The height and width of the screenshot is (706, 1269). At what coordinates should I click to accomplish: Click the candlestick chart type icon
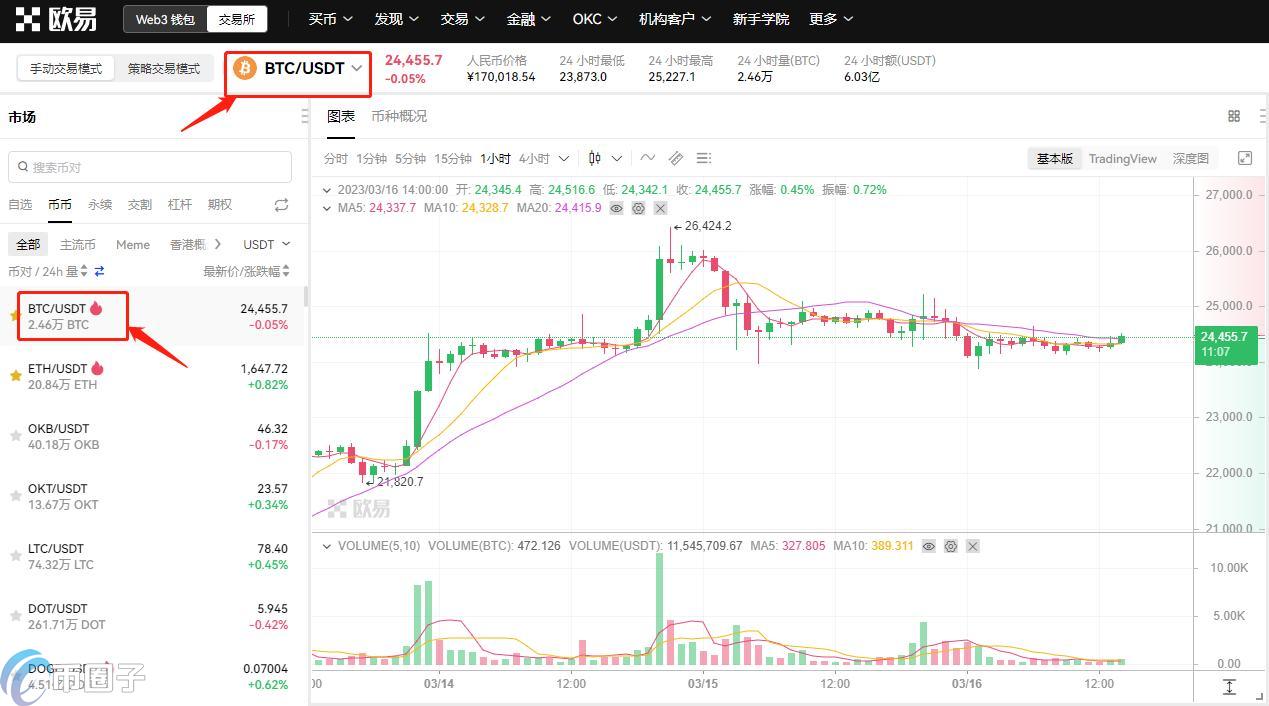tap(595, 158)
